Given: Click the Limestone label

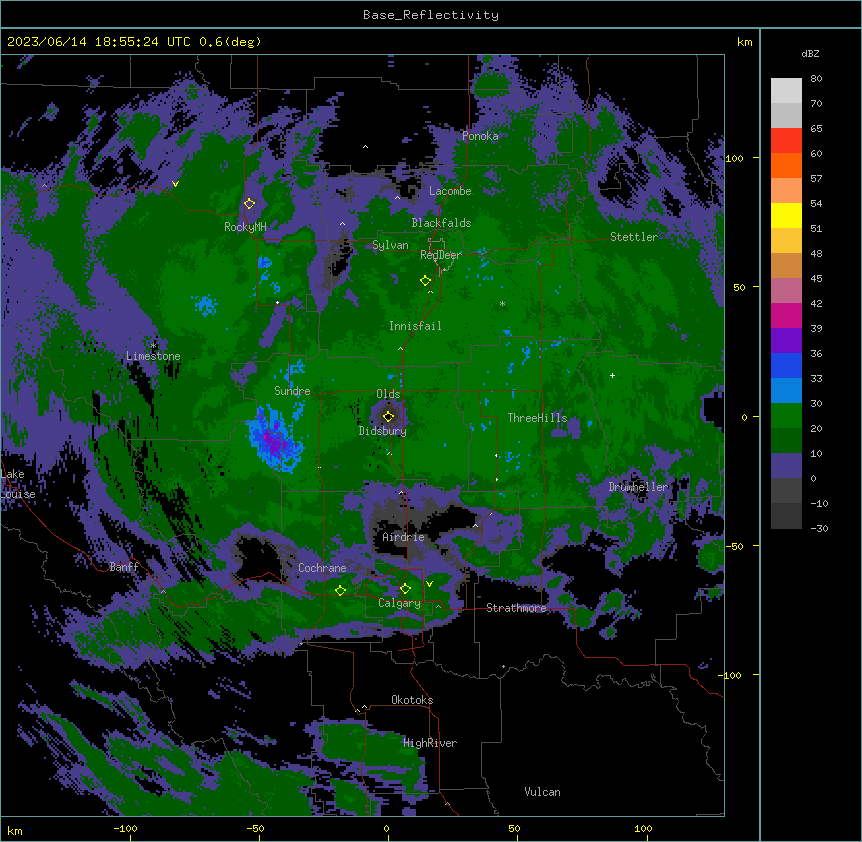Looking at the screenshot, I should pos(153,356).
